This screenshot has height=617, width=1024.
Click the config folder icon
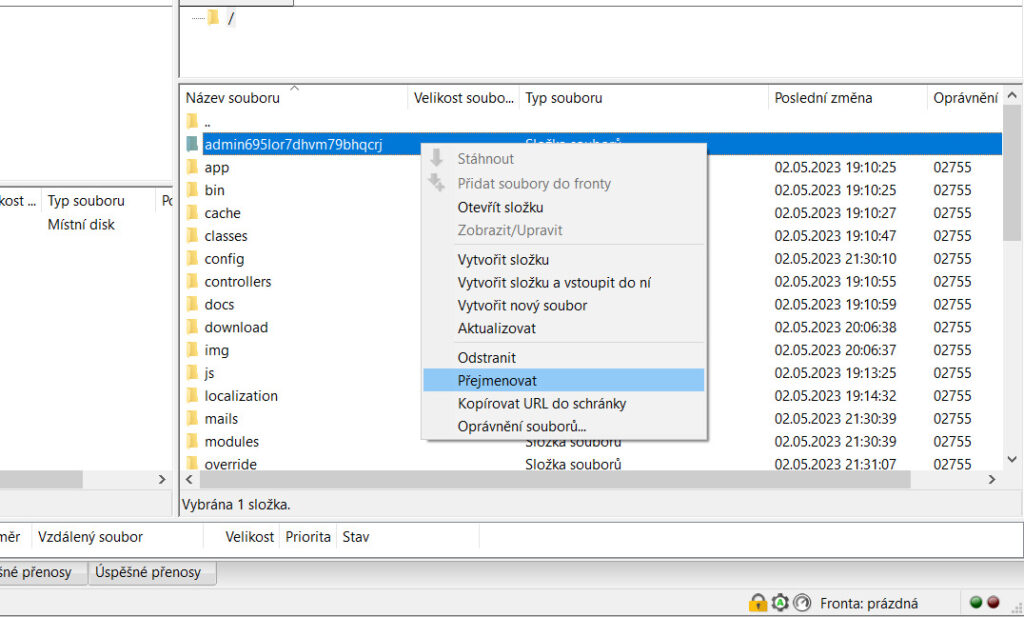[192, 258]
